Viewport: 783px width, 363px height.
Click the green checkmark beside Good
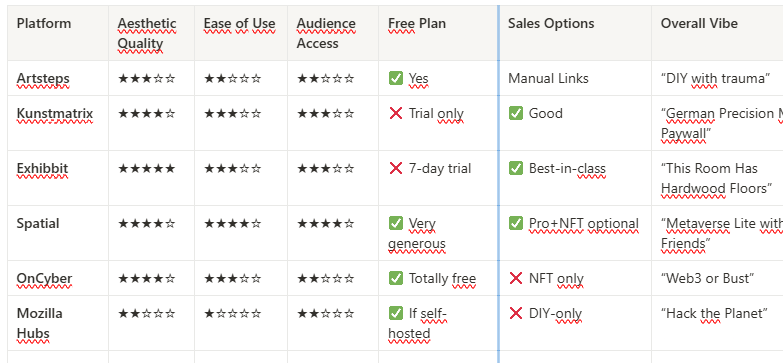pos(516,113)
